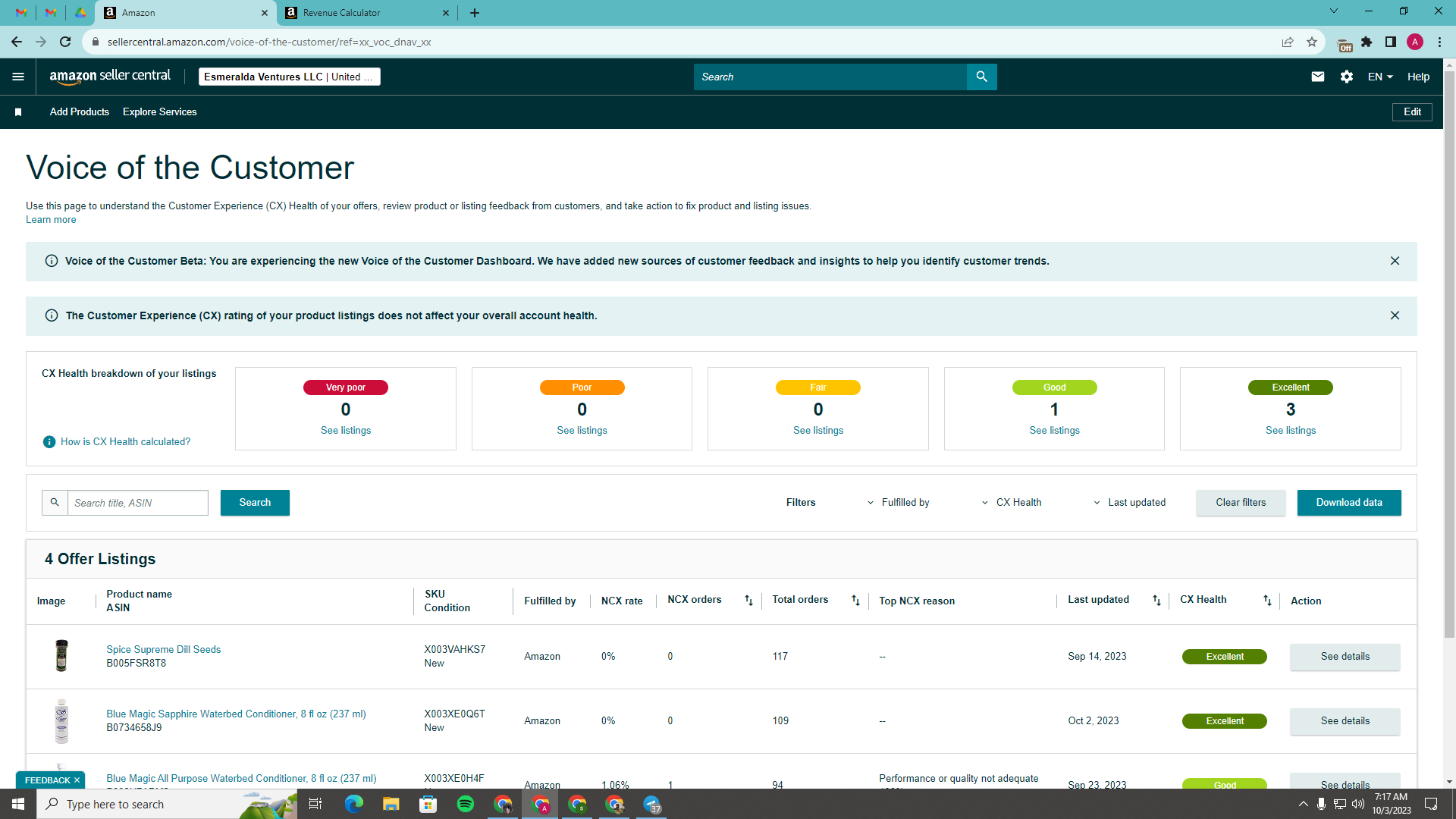Viewport: 1456px width, 819px height.
Task: Click the Download data button
Action: click(1349, 503)
